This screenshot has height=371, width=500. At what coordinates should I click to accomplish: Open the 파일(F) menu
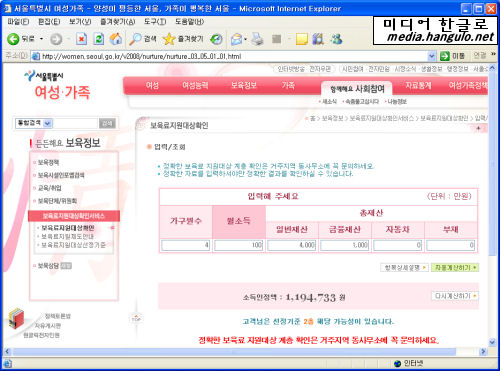pyautogui.click(x=18, y=22)
